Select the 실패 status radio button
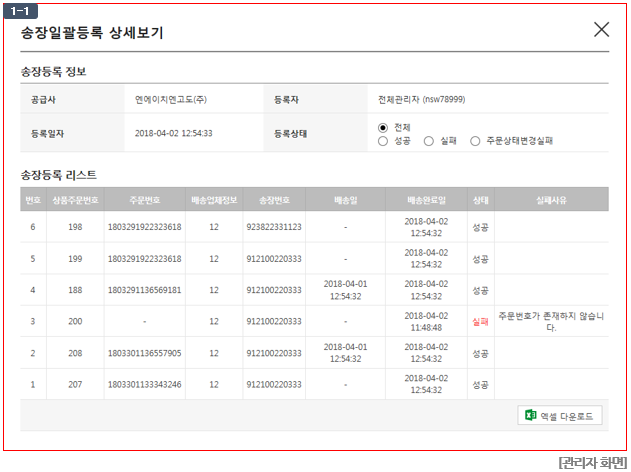This screenshot has width=631, height=472. [429, 141]
